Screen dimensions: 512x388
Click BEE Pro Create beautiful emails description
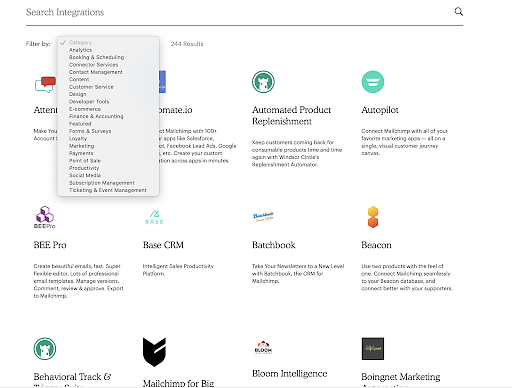coord(78,281)
